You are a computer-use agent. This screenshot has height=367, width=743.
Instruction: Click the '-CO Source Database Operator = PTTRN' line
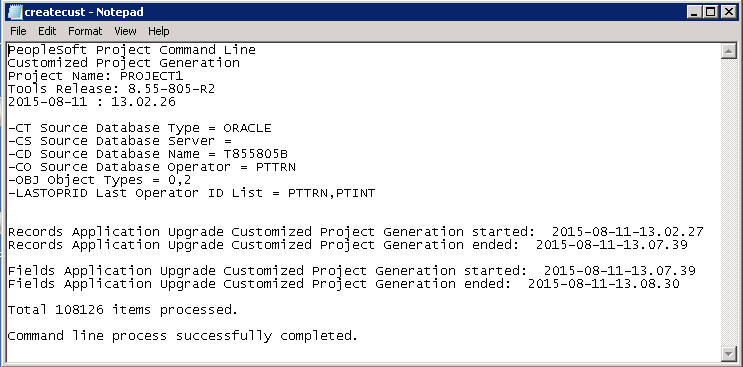[152, 167]
